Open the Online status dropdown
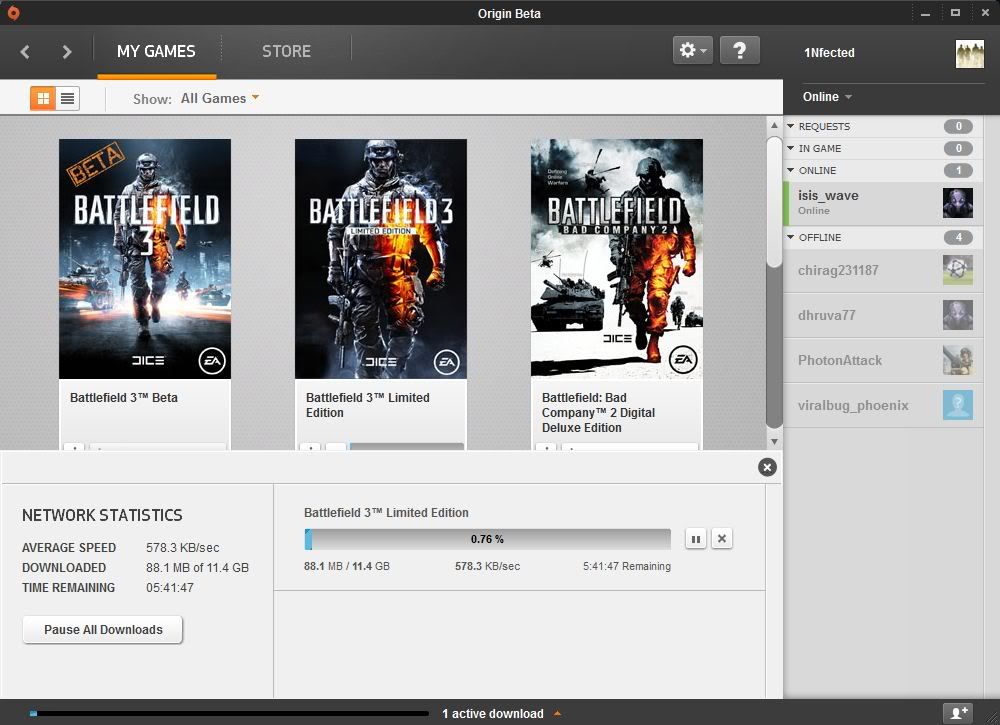Viewport: 1000px width, 725px height. [x=827, y=97]
